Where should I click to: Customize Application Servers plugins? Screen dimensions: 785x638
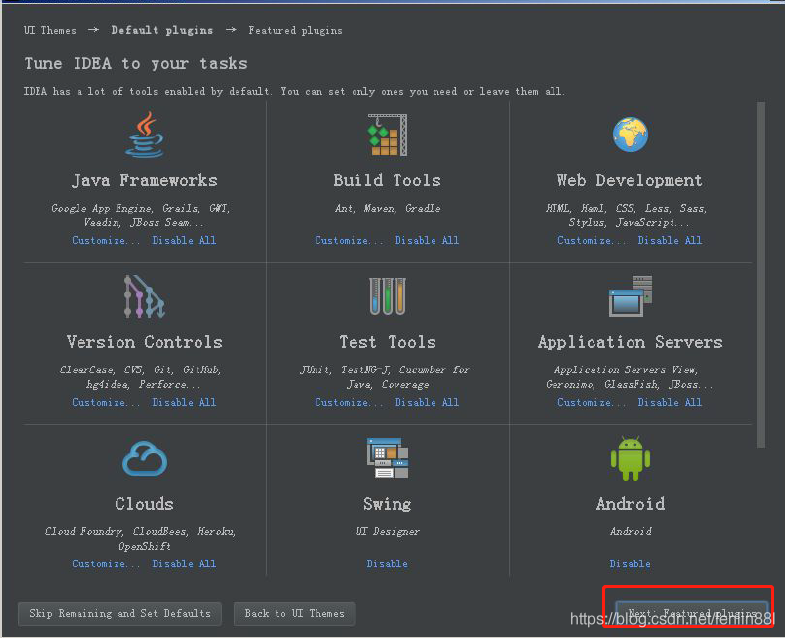(591, 402)
